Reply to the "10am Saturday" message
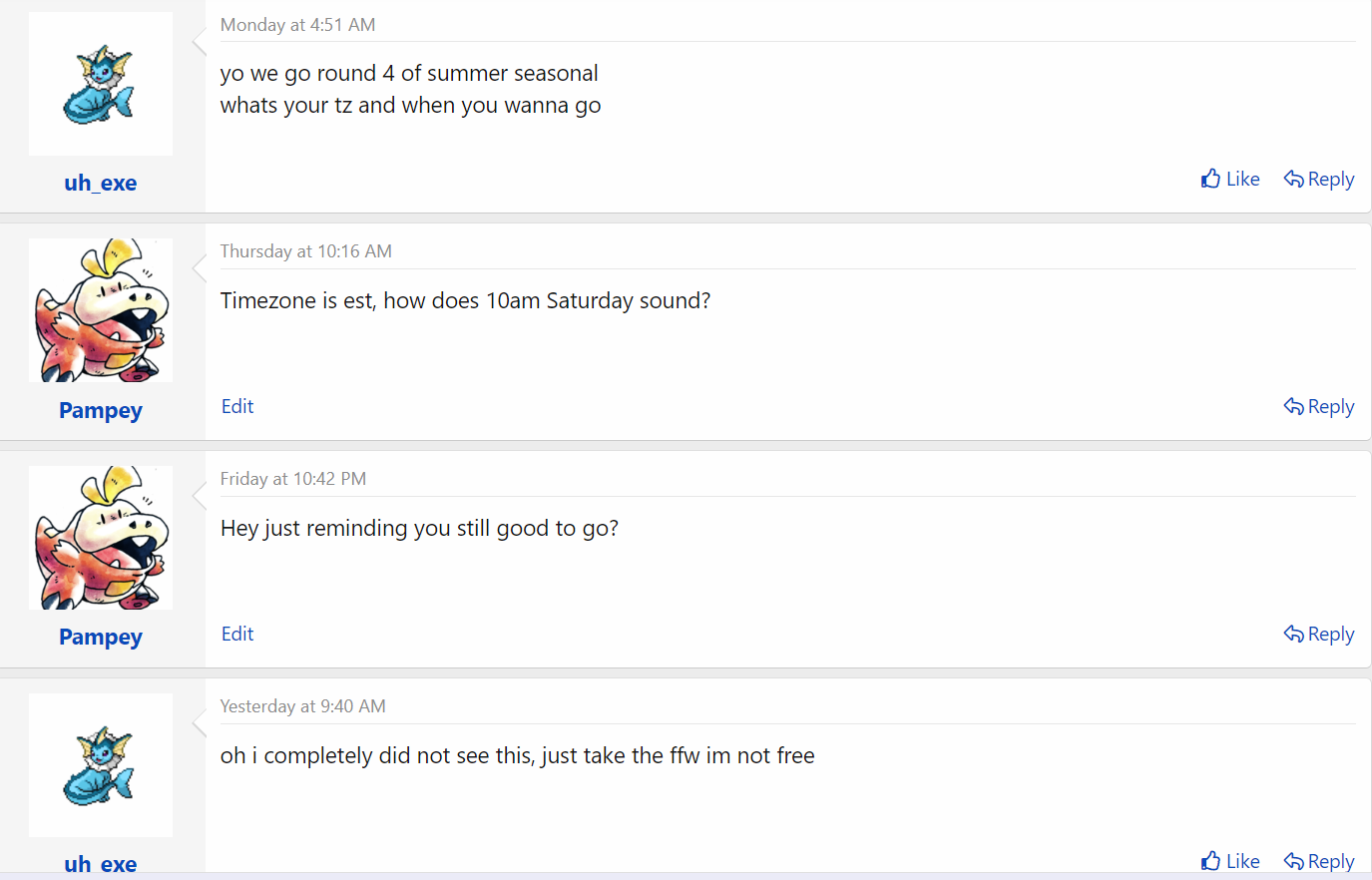 pos(1319,407)
